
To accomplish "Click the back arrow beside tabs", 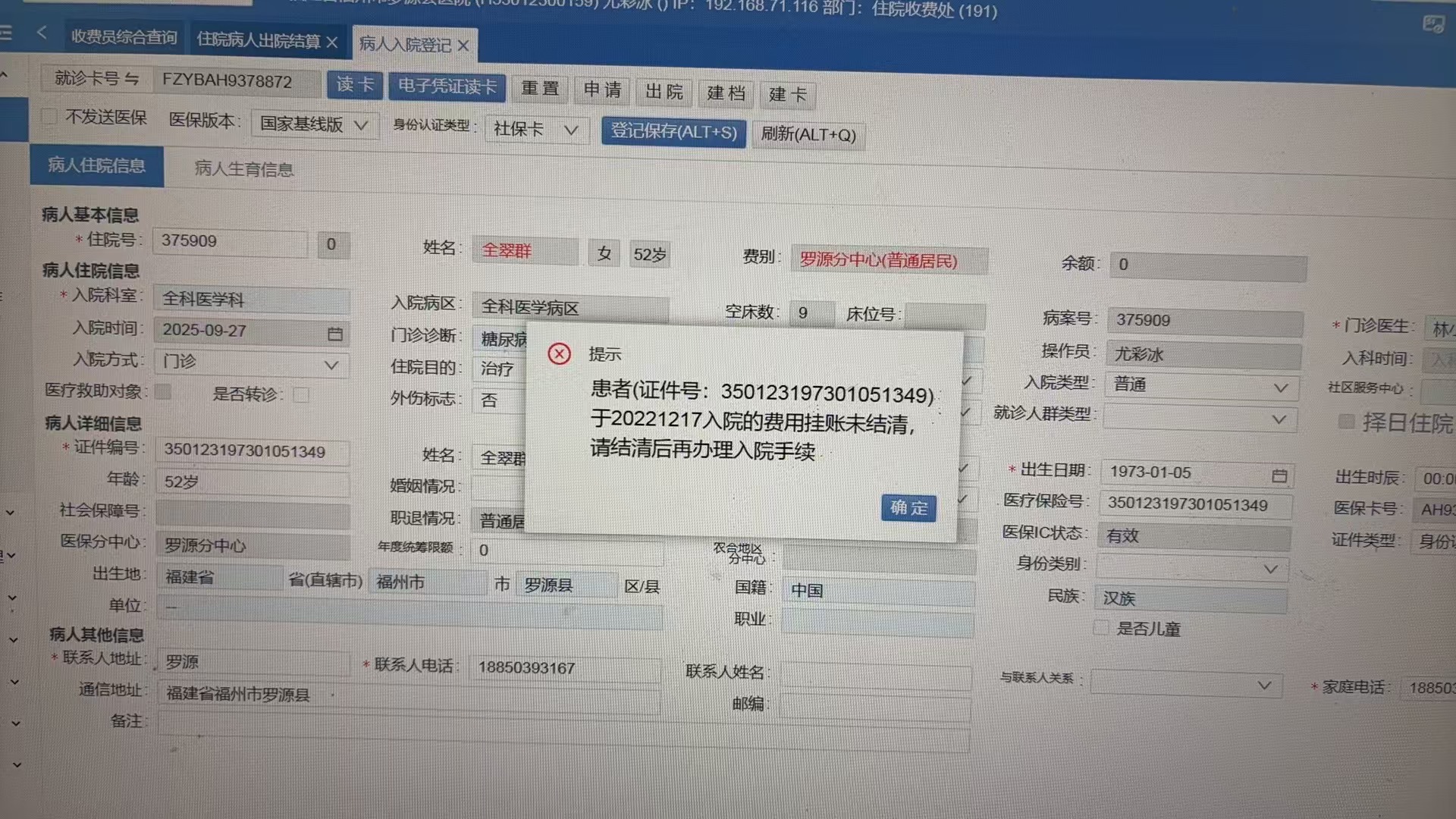I will coord(42,33).
